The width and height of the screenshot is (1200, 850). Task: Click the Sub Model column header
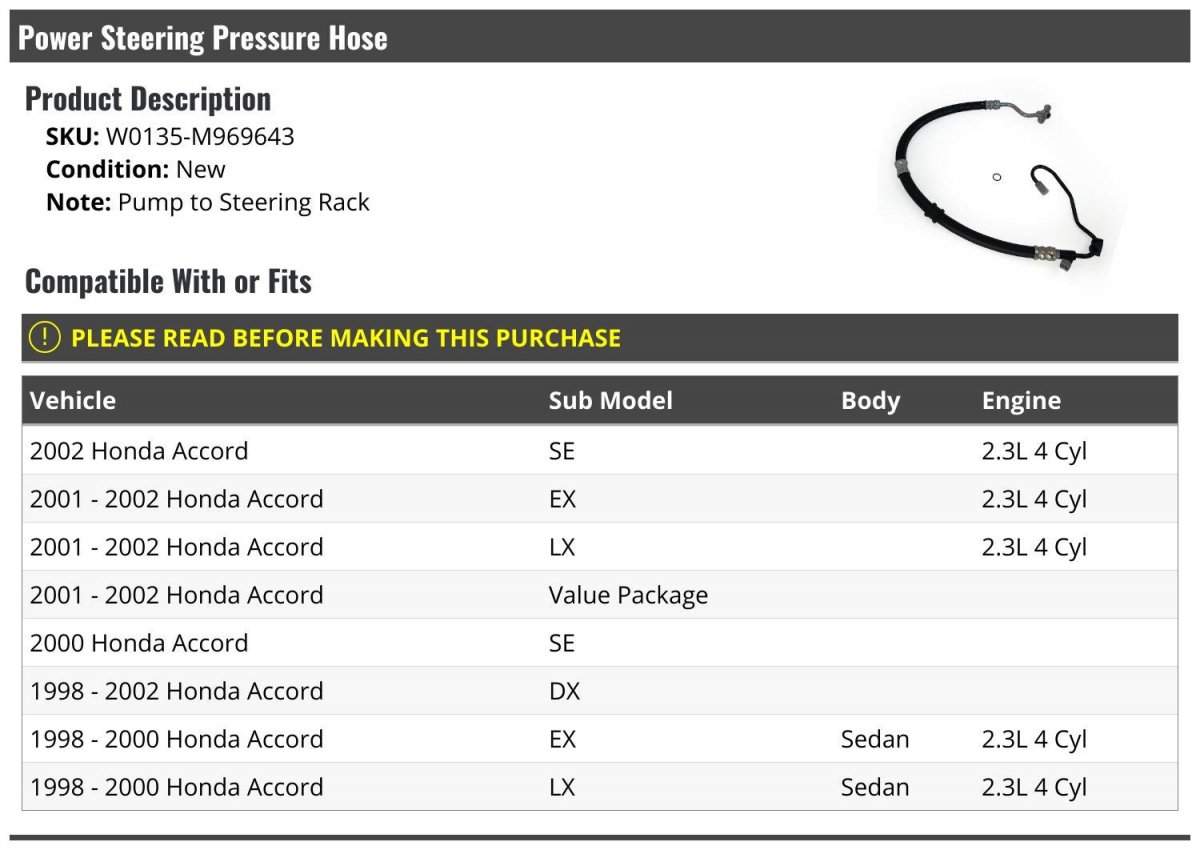coord(610,401)
